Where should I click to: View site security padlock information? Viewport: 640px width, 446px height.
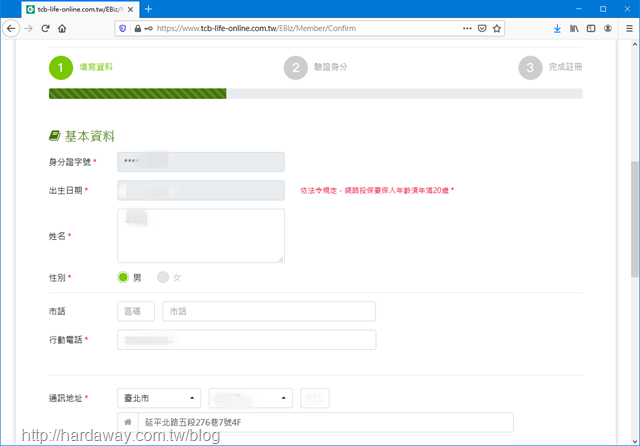(138, 29)
